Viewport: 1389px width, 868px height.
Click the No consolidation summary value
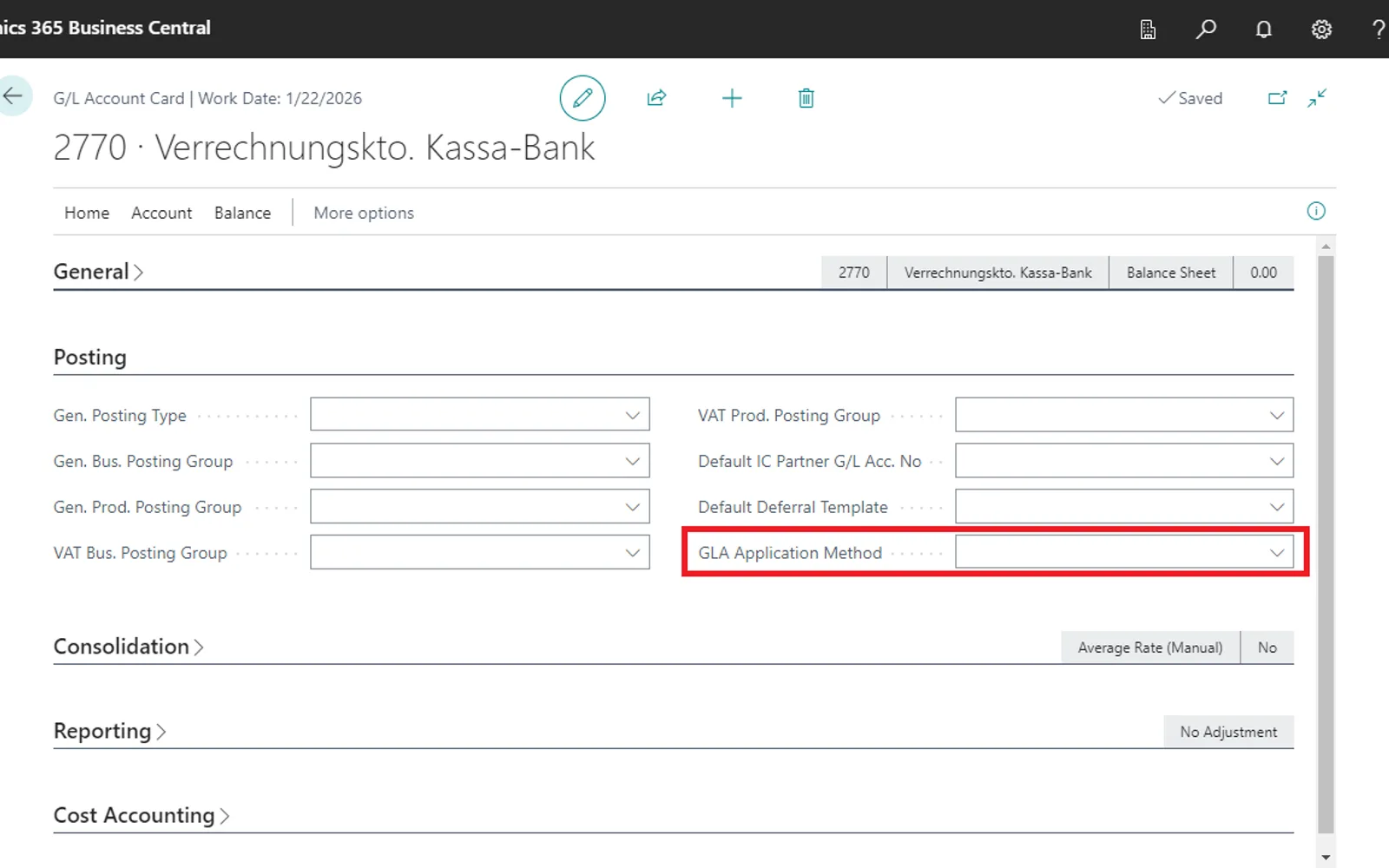pyautogui.click(x=1267, y=648)
